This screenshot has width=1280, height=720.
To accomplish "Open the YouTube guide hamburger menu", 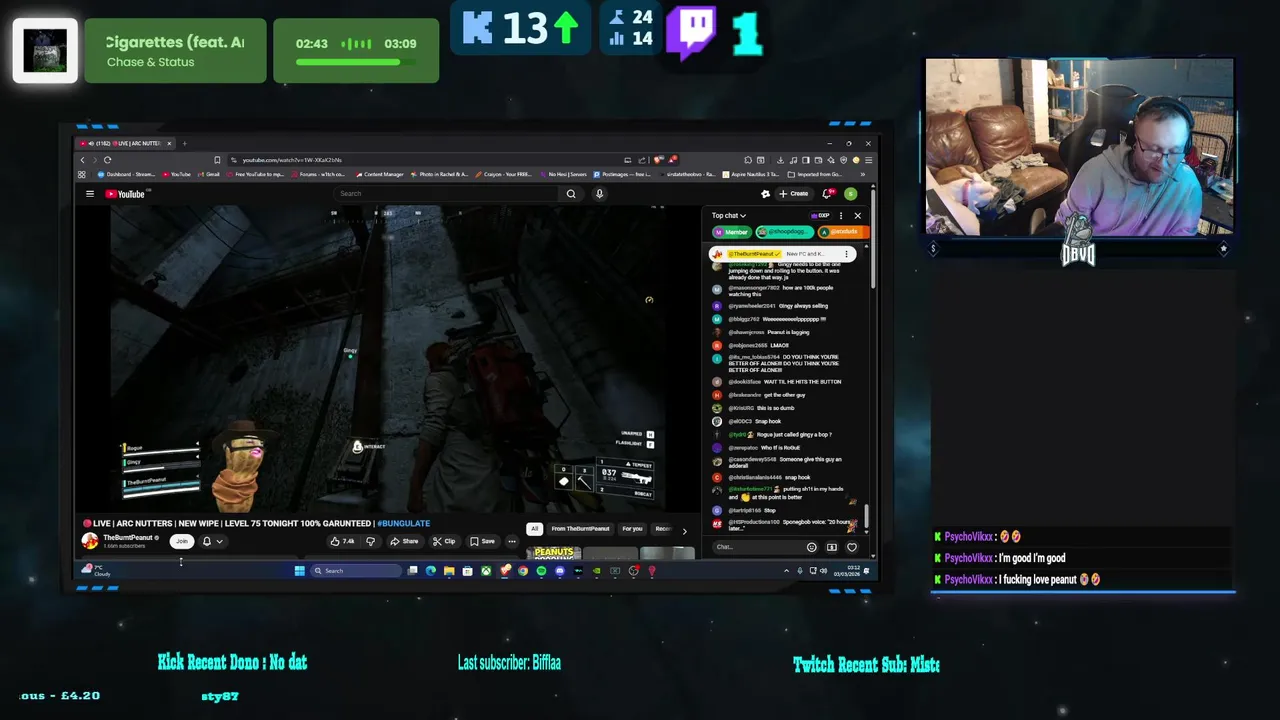I will (x=89, y=194).
